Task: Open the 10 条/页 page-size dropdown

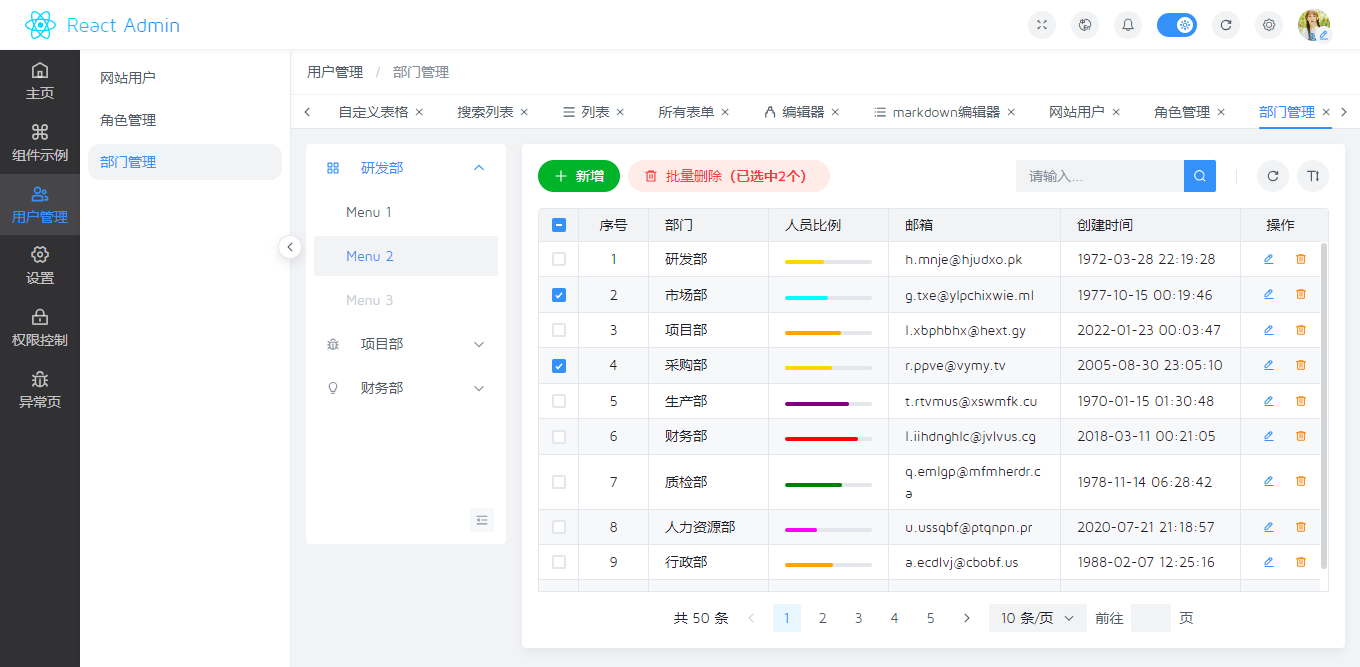Action: click(x=1037, y=618)
